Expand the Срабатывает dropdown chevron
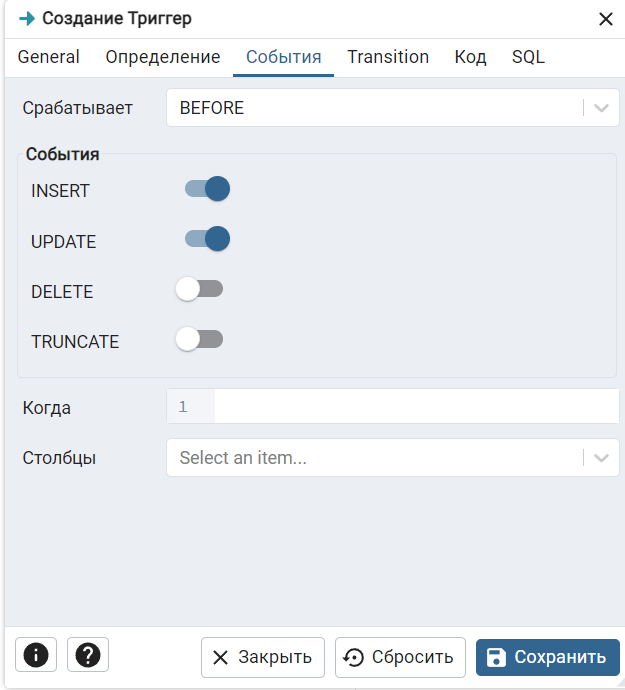The image size is (625, 690). 601,108
